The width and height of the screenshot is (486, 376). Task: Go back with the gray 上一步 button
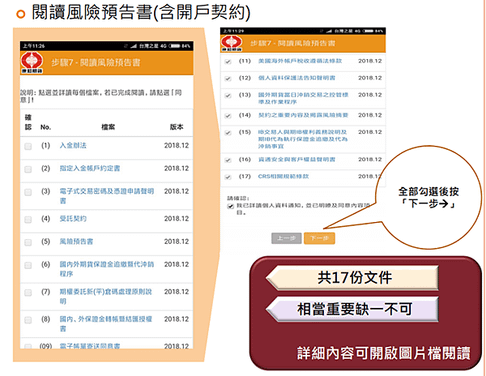click(287, 238)
